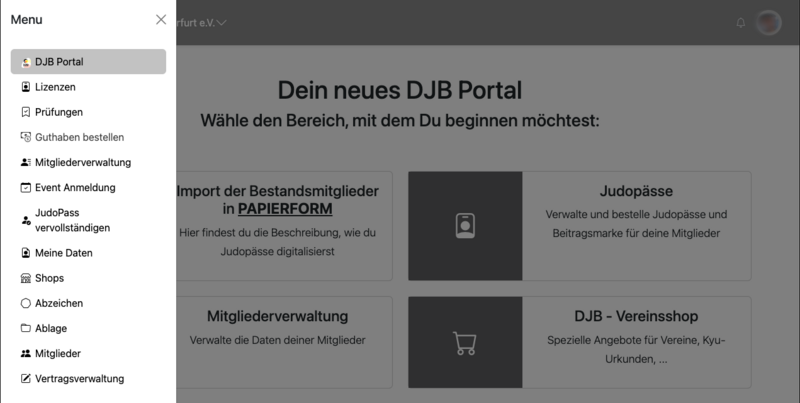
Task: Open Guthaben bestellen menu entry
Action: coord(88,137)
